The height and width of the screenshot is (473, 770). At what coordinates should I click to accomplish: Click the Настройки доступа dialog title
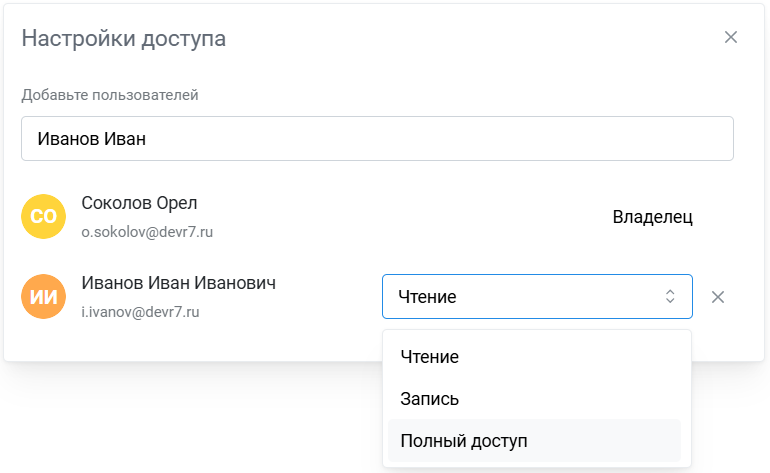123,39
